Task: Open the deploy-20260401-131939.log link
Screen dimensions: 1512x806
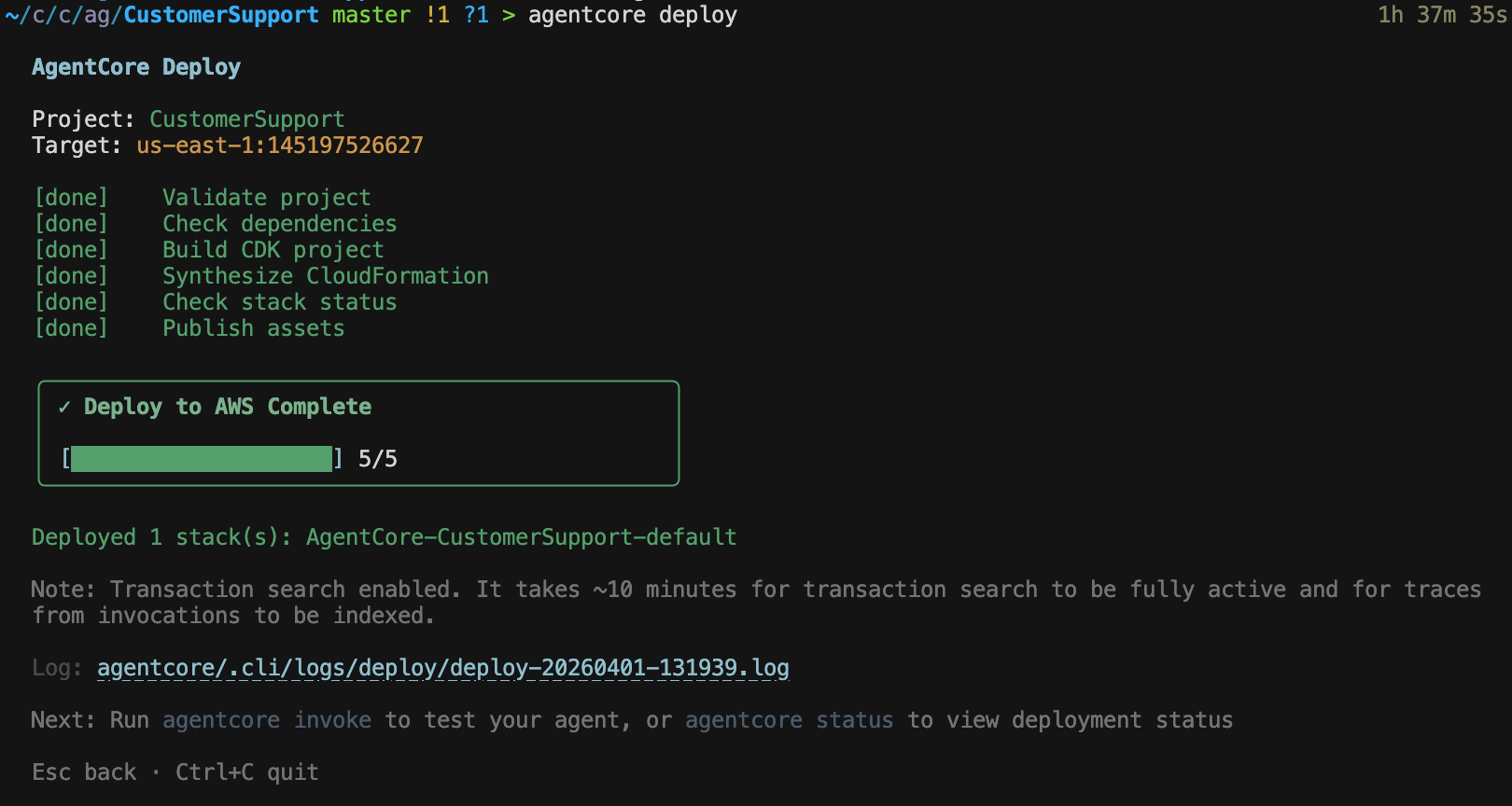Action: (x=442, y=668)
